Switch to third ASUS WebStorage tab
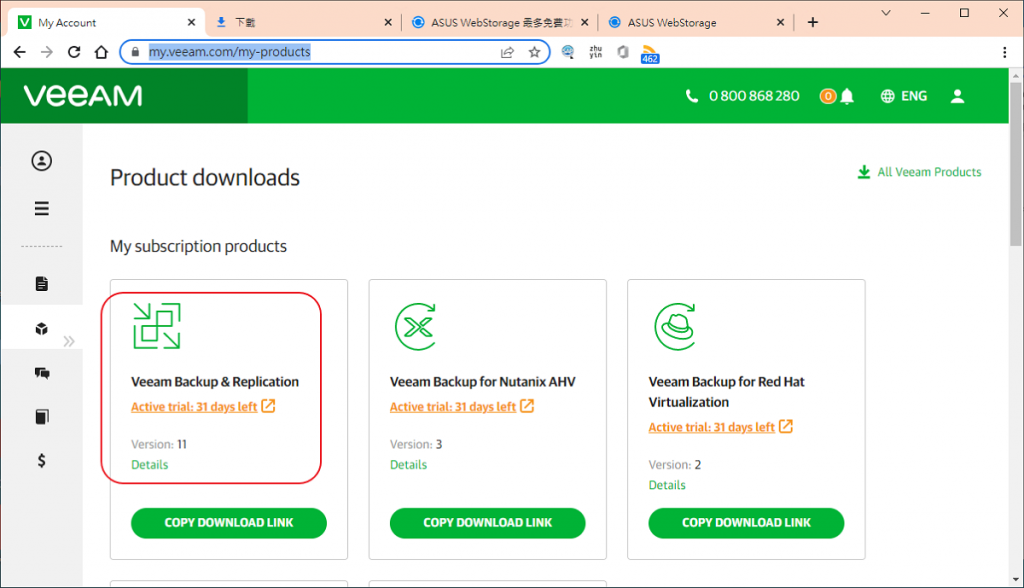 click(x=500, y=22)
